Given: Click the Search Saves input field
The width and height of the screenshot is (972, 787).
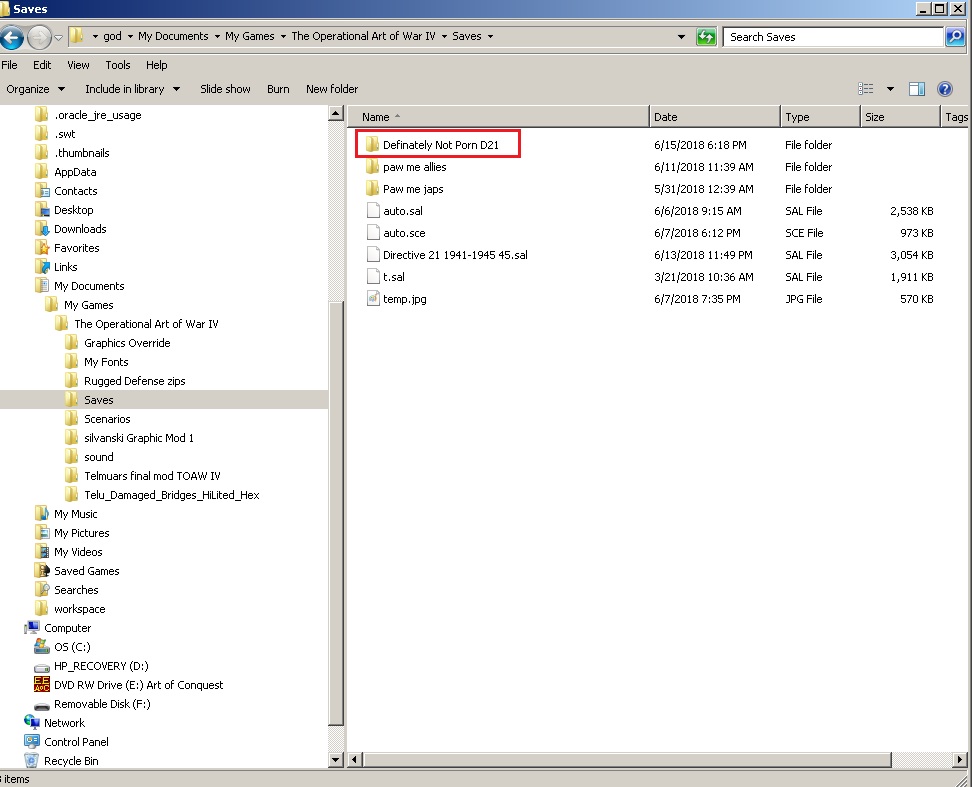Looking at the screenshot, I should [833, 37].
